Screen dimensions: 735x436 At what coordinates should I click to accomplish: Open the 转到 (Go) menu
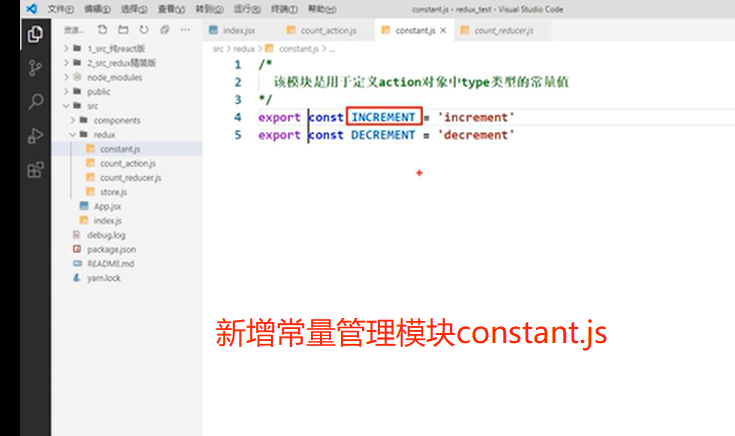[209, 9]
